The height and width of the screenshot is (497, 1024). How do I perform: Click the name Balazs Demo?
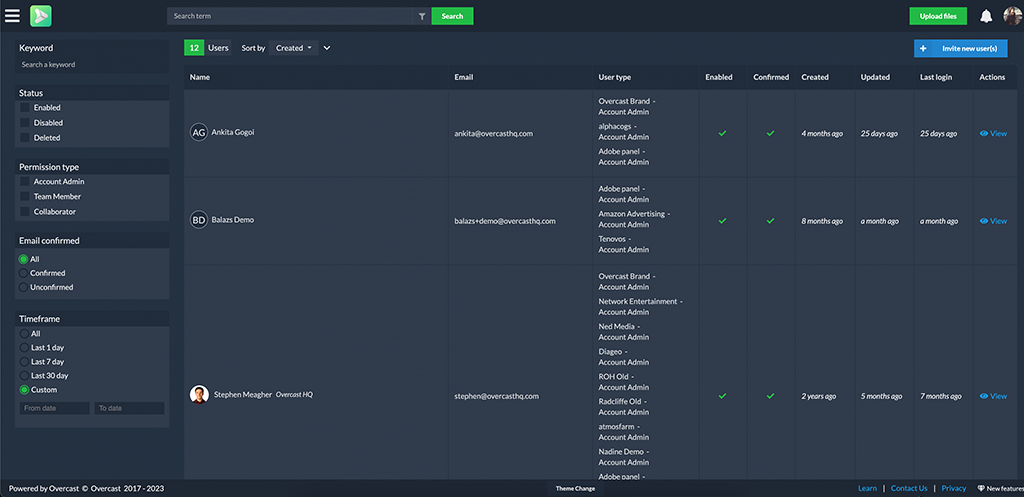coord(232,219)
